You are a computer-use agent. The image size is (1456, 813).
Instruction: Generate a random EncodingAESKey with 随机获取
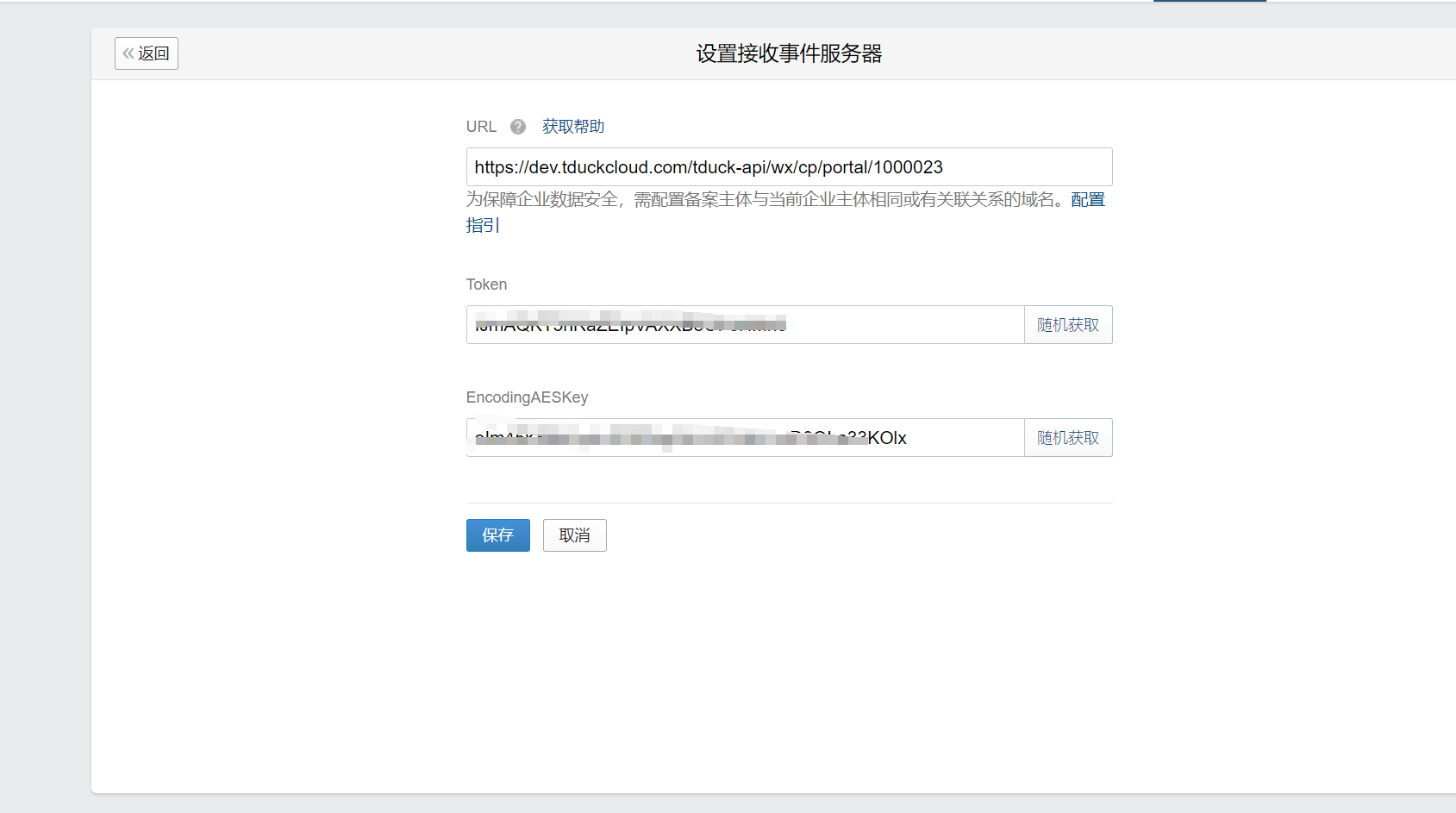tap(1067, 438)
